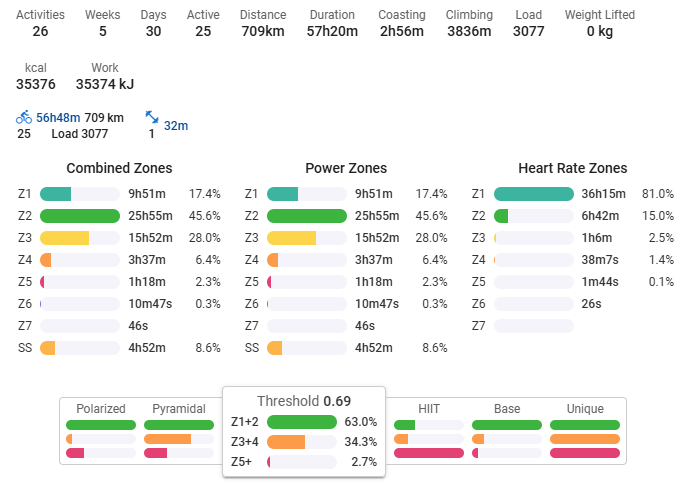Click the orange SS bar in Combined Zones
Image resolution: width=687 pixels, height=489 pixels.
[48, 348]
